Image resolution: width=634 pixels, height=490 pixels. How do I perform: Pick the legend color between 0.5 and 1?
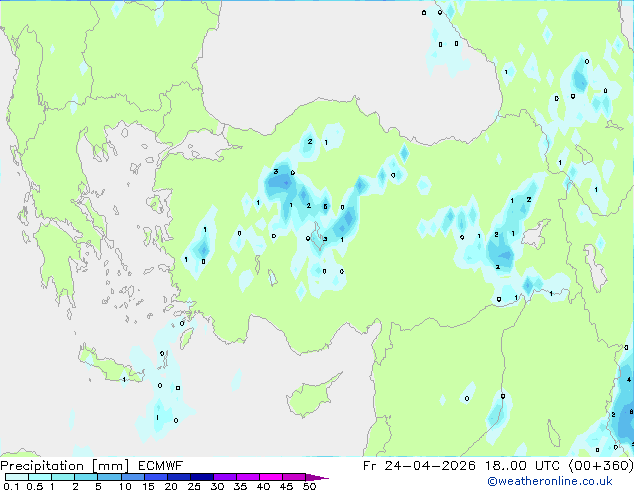point(40,477)
